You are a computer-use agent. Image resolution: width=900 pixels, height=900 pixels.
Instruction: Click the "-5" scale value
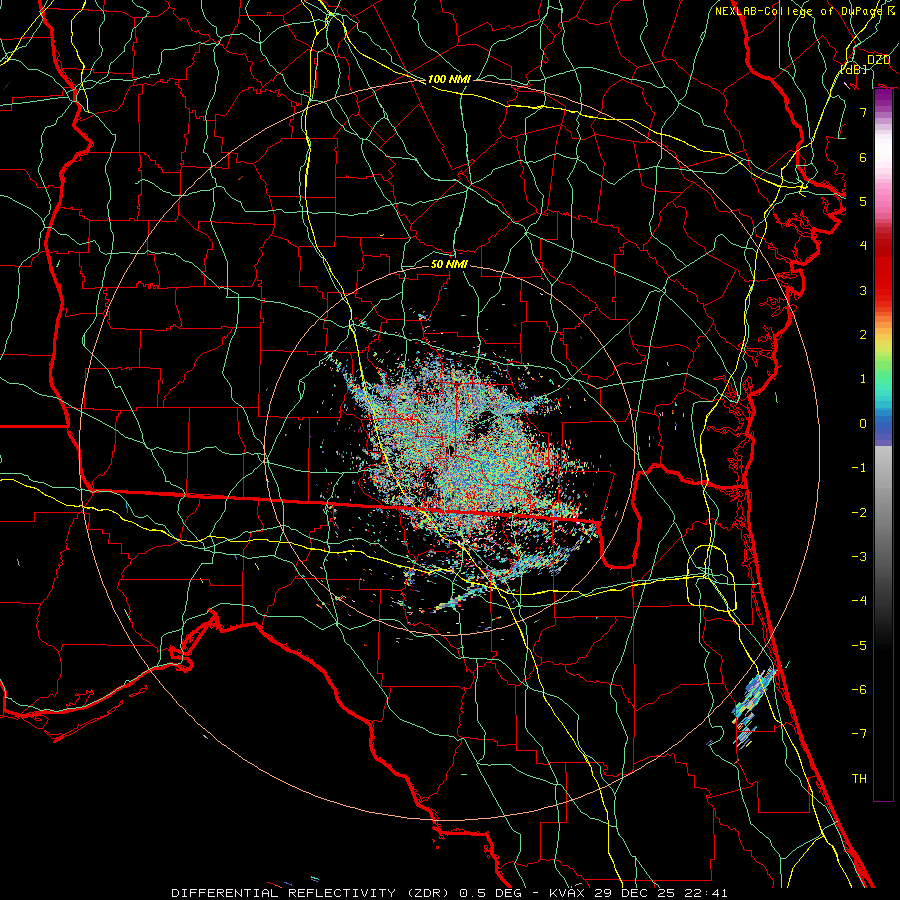pyautogui.click(x=859, y=646)
